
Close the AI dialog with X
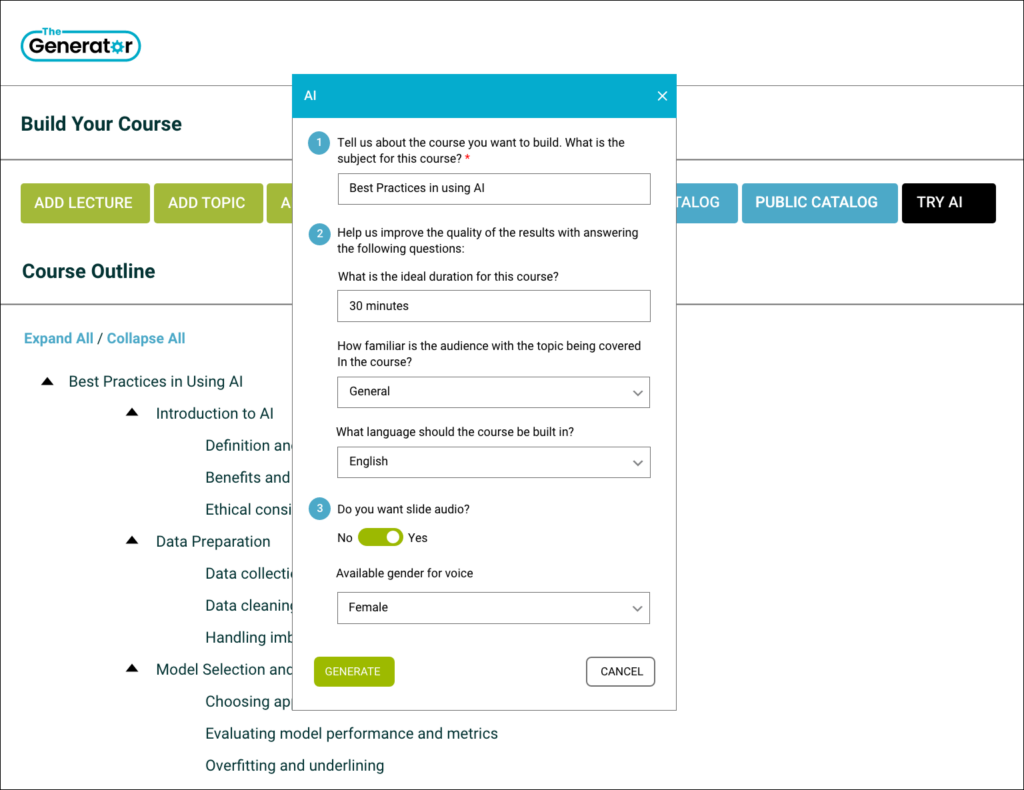coord(662,96)
